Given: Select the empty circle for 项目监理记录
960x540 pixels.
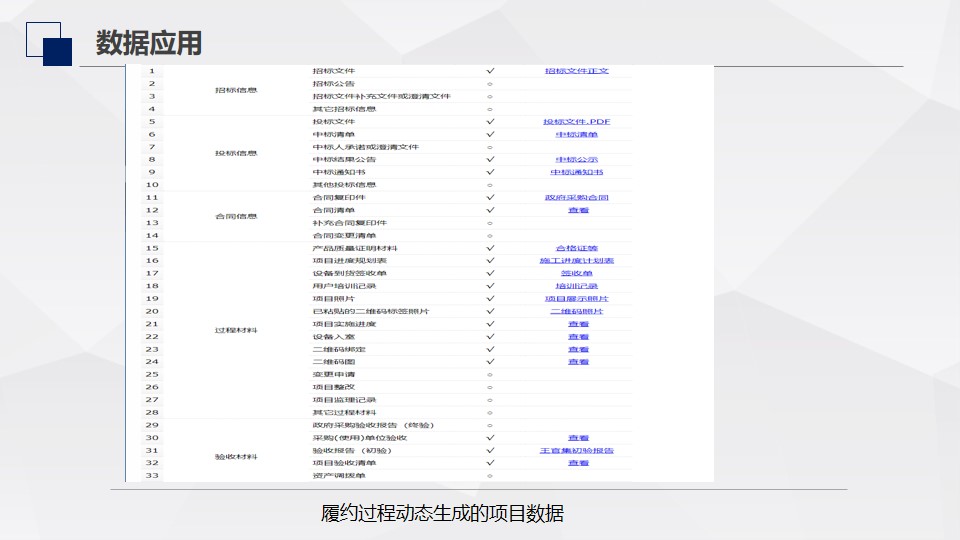Looking at the screenshot, I should coord(490,400).
